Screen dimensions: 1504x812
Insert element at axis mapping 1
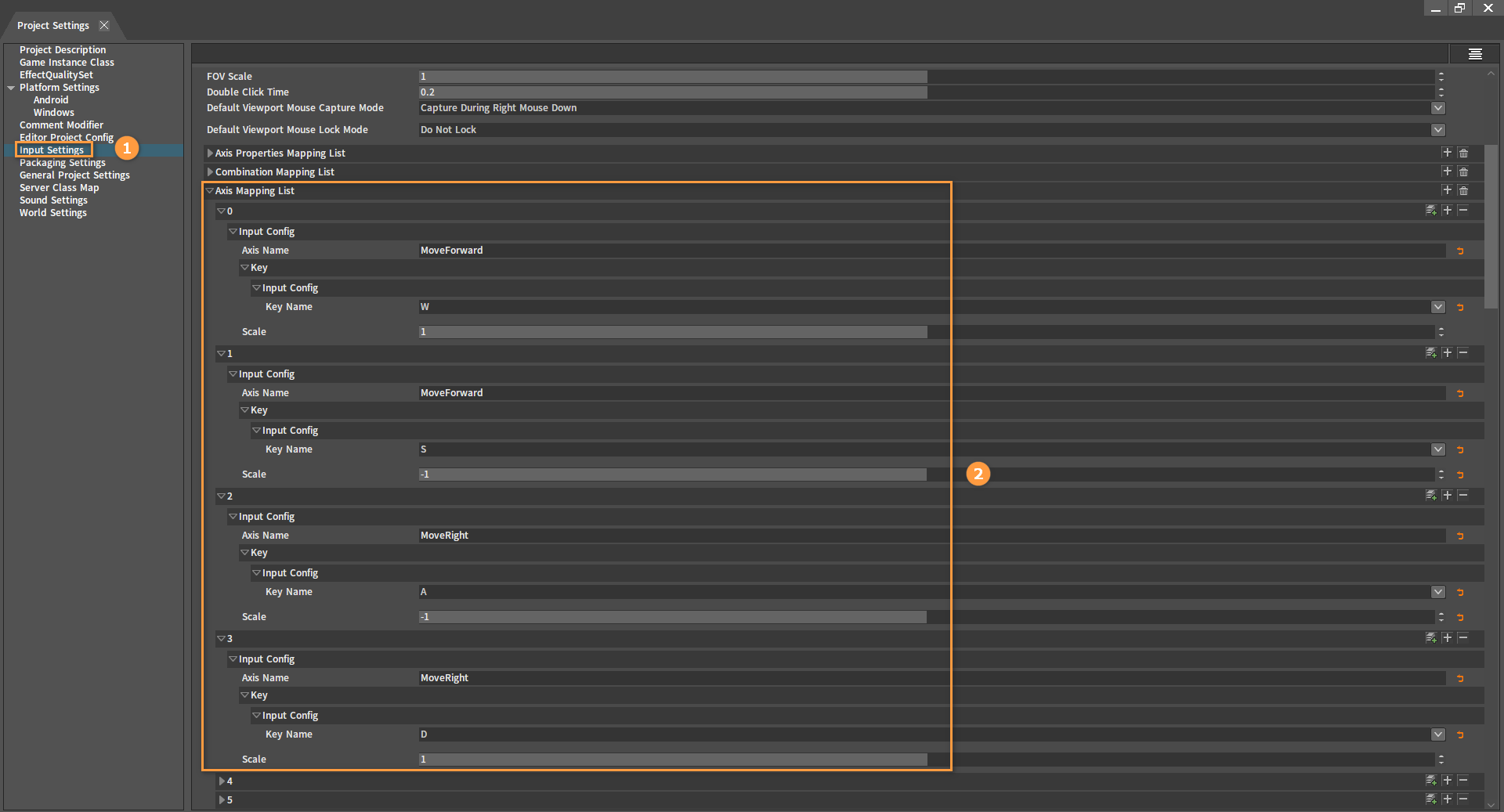(x=1447, y=353)
